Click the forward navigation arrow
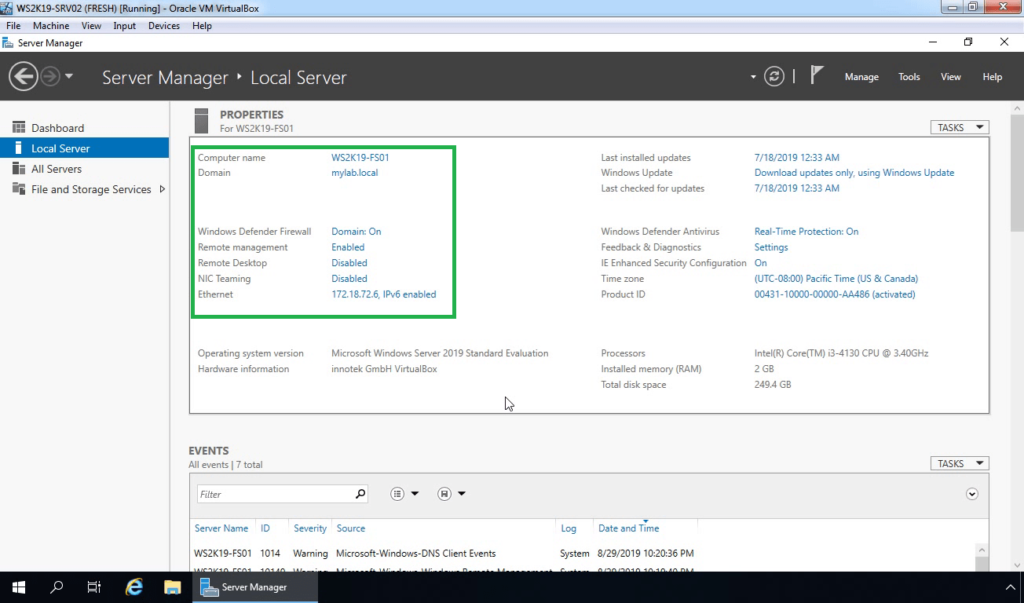1024x603 pixels. (50, 76)
